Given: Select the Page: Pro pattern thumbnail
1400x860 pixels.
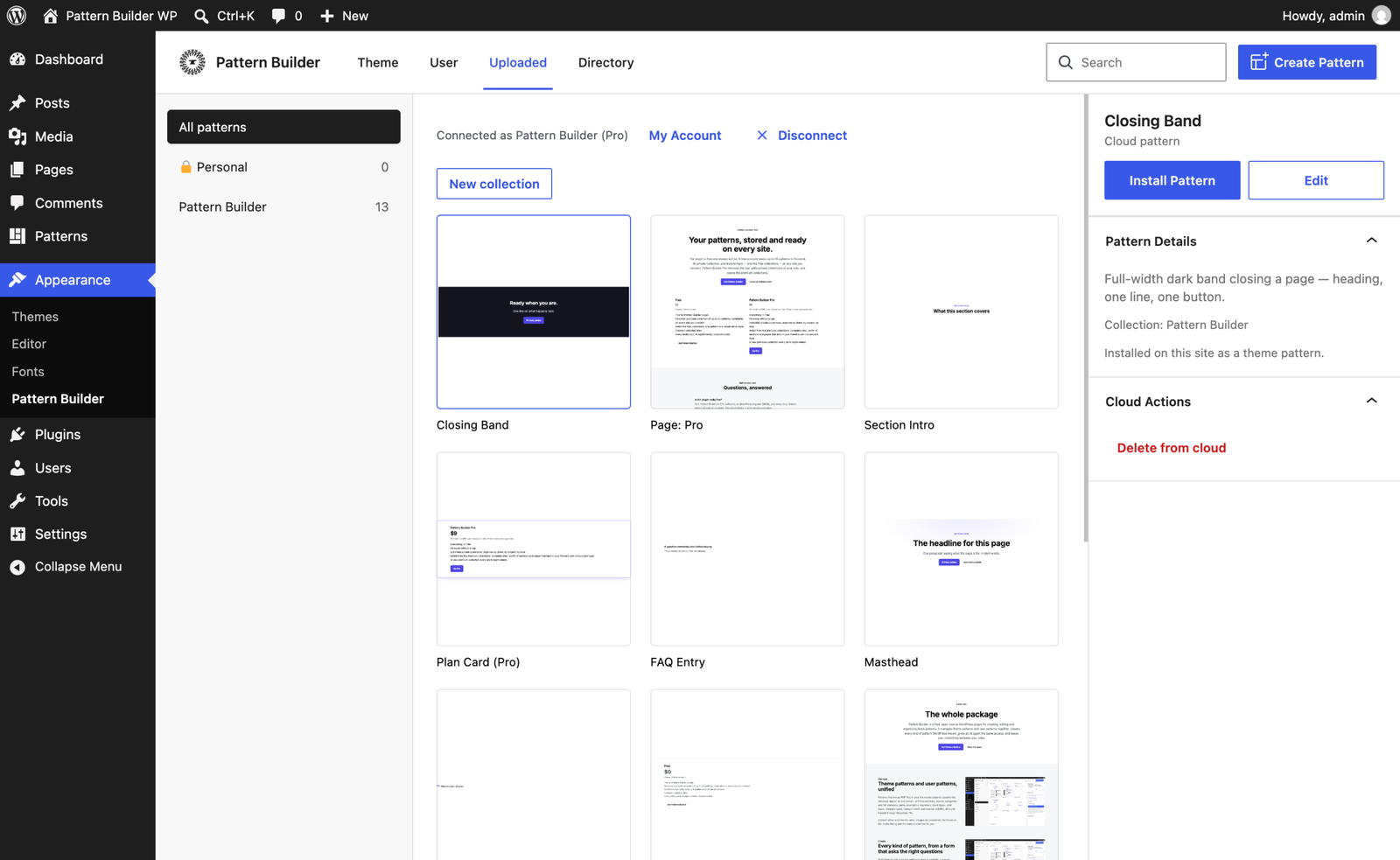Looking at the screenshot, I should 747,311.
